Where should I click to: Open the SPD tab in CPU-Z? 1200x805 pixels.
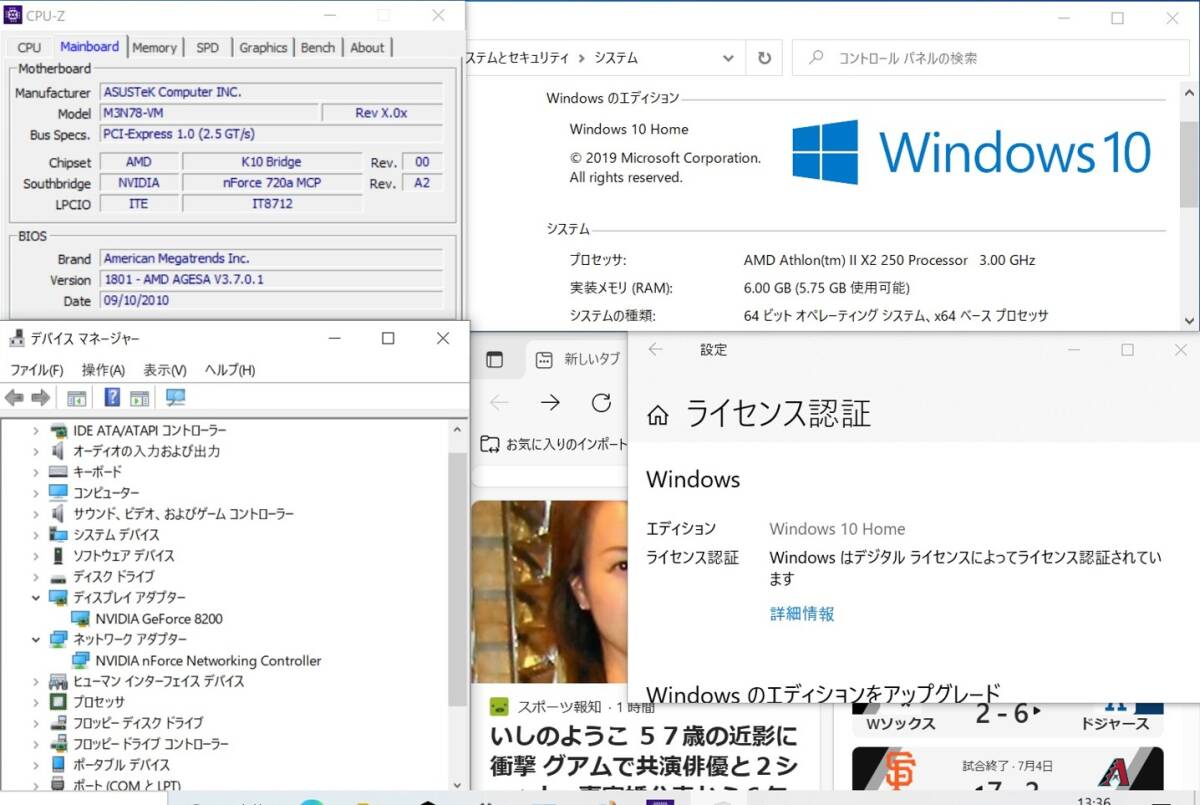pyautogui.click(x=207, y=47)
